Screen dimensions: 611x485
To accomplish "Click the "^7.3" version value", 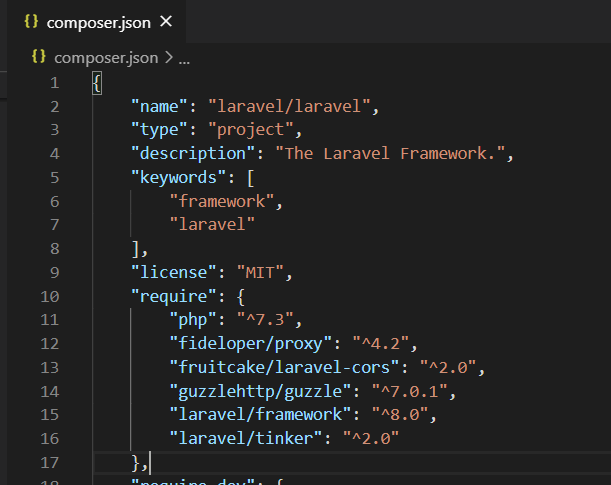I will 265,320.
